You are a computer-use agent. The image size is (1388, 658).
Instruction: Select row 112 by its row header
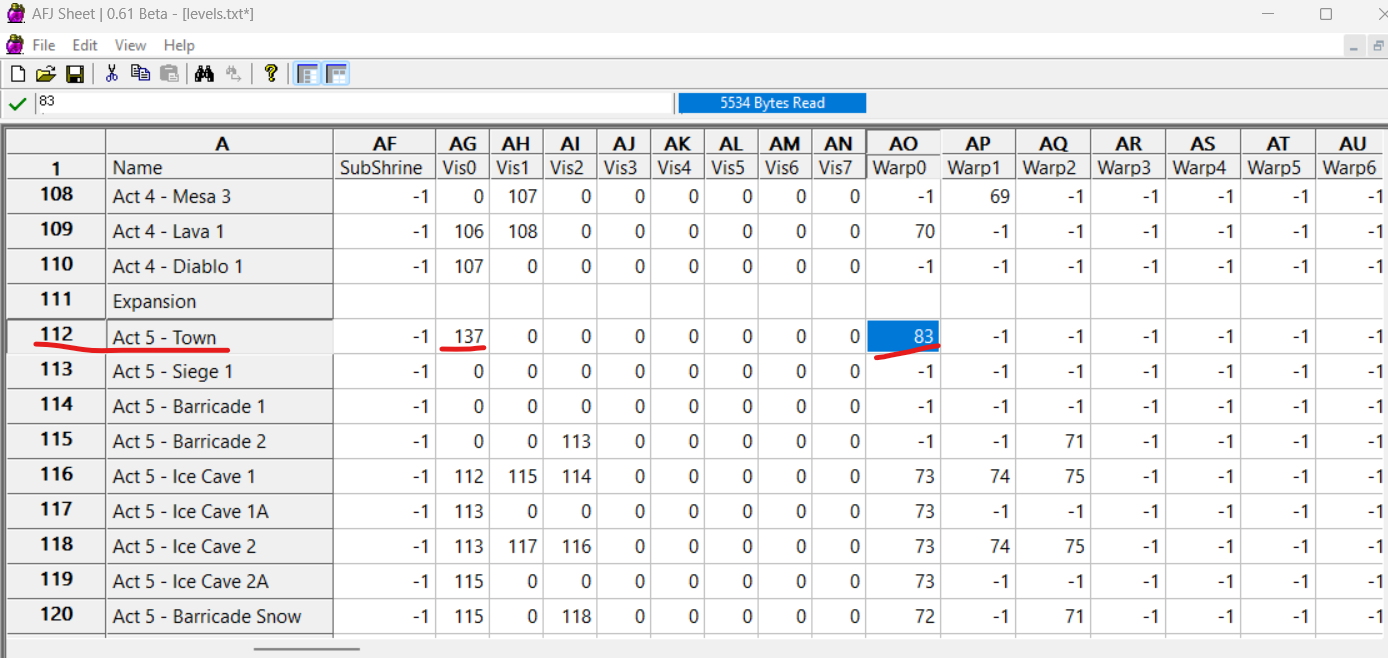coord(56,336)
